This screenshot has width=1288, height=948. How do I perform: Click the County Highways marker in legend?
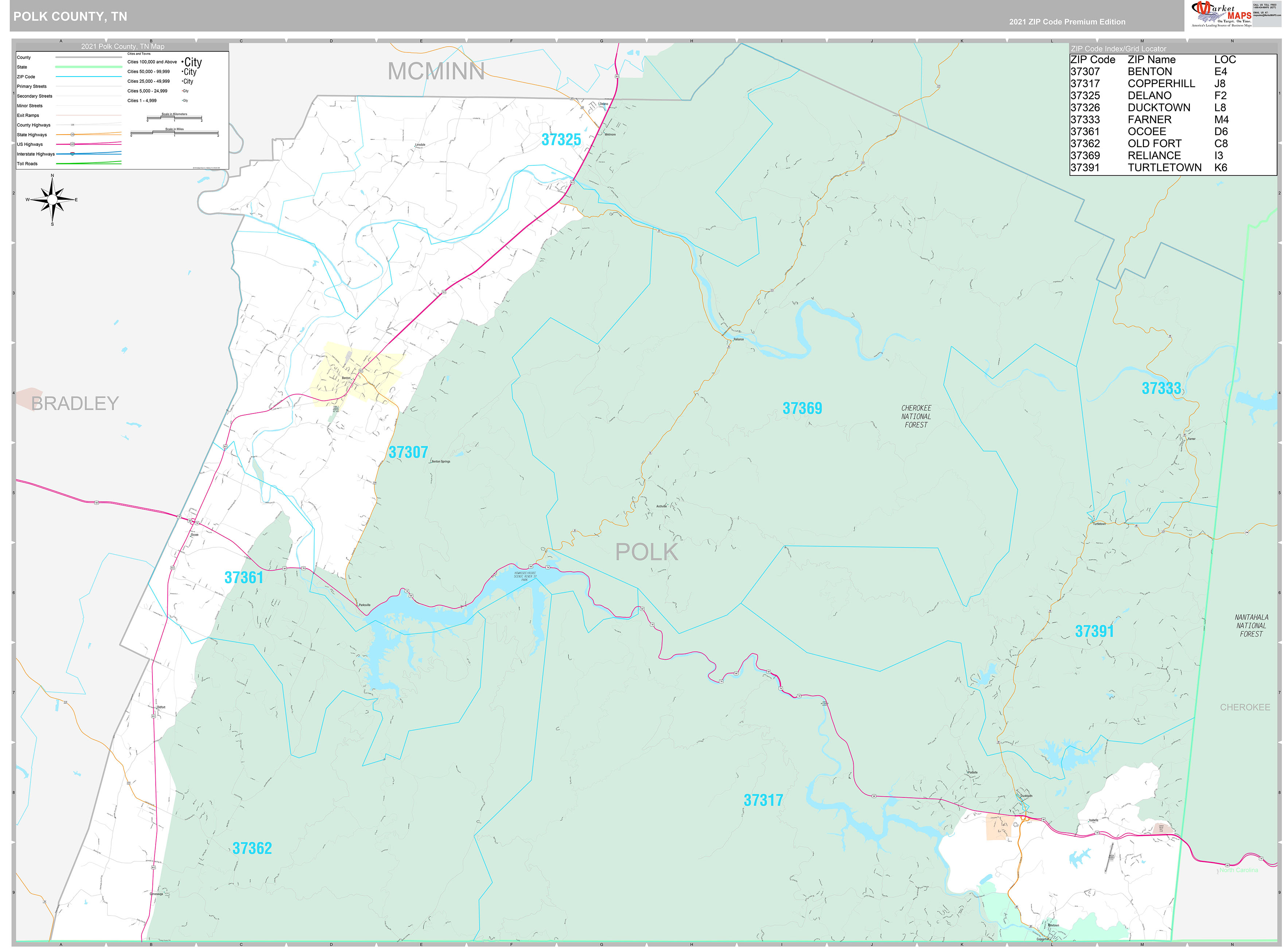pos(72,125)
